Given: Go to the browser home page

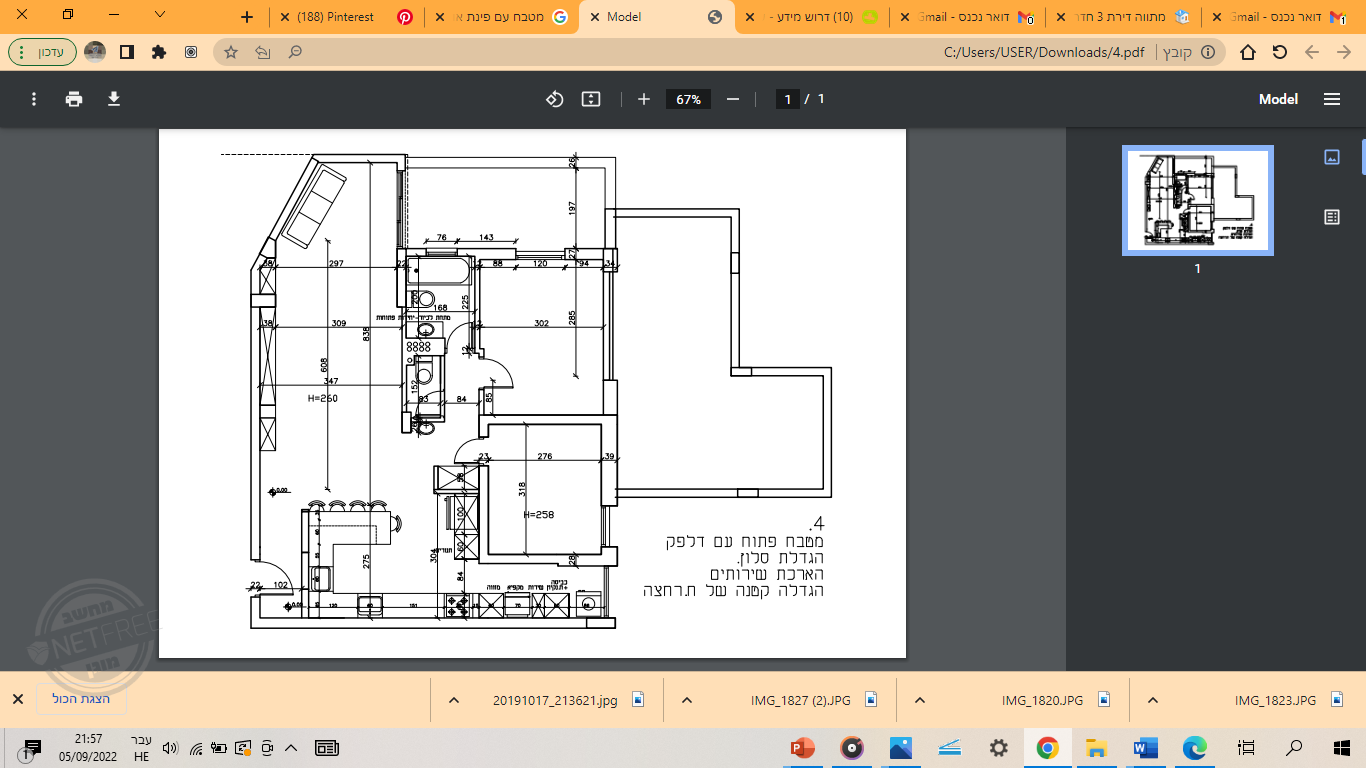Looking at the screenshot, I should 1248,52.
